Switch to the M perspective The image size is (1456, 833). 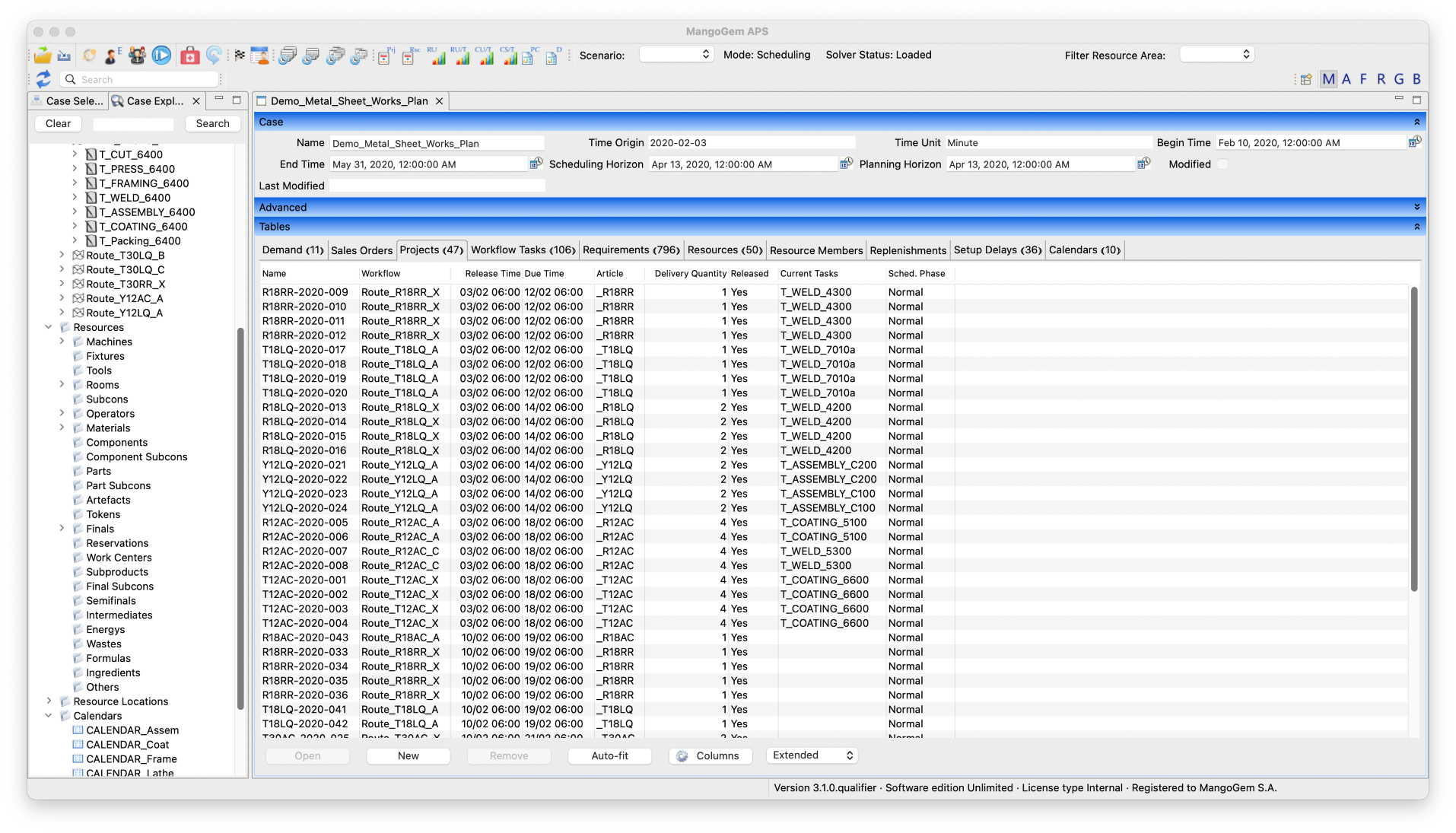click(1328, 79)
